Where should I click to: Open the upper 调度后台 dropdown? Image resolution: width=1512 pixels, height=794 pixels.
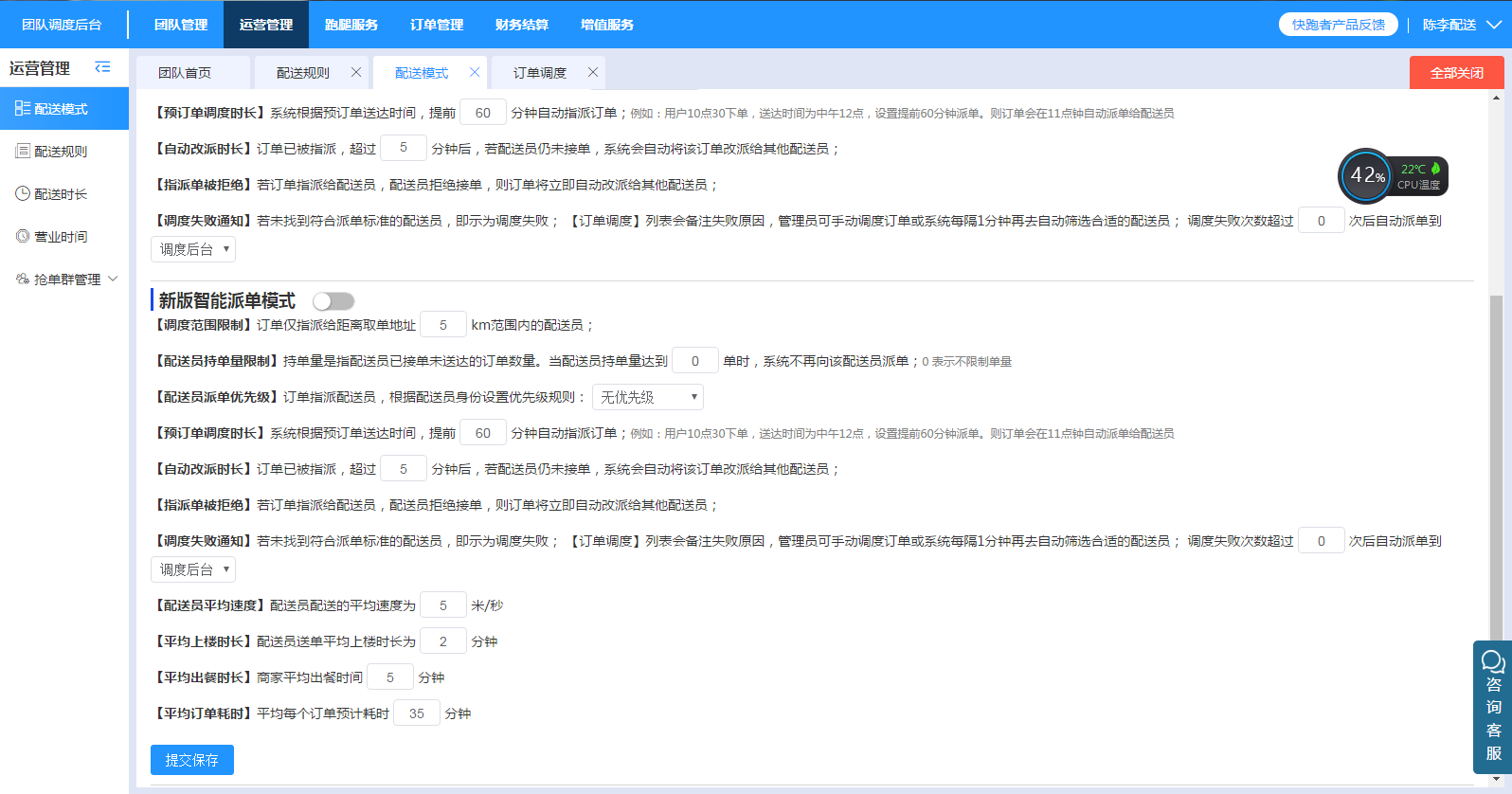pyautogui.click(x=193, y=249)
